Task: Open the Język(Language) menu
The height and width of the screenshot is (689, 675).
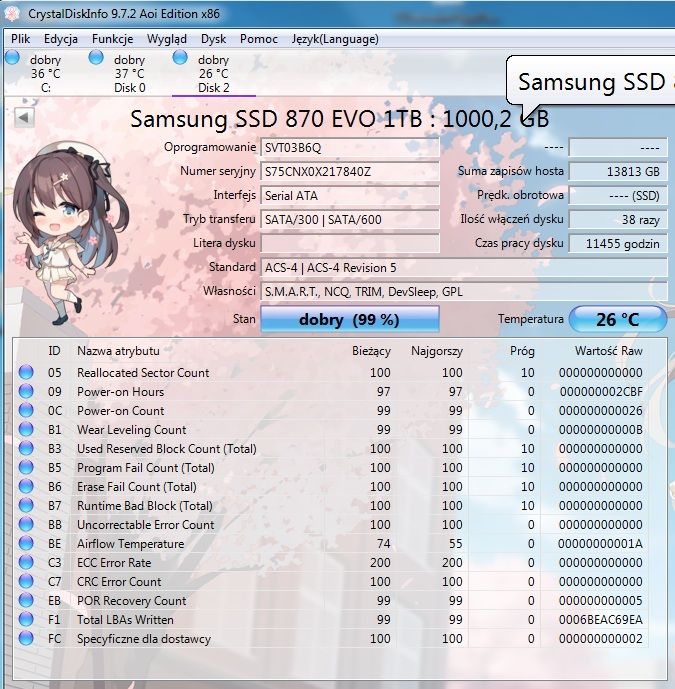Action: (x=335, y=39)
